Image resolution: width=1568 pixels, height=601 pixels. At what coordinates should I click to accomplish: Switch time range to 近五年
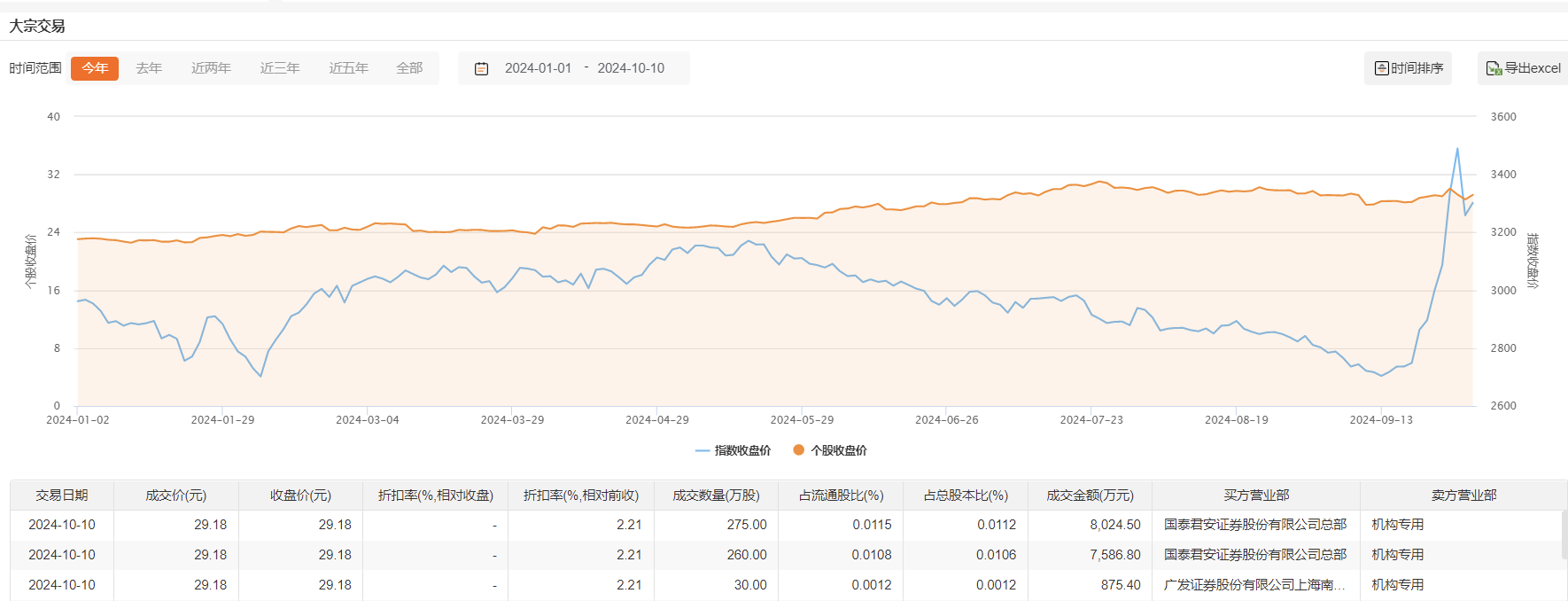click(348, 68)
